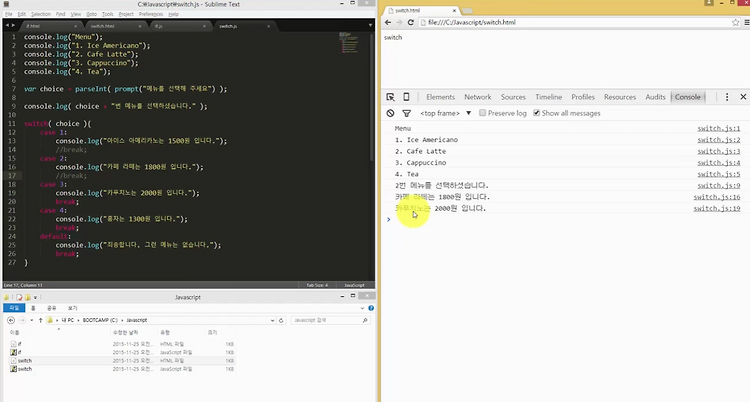750x402 pixels.
Task: Click the Sublime minimap
Action: pyautogui.click(x=350, y=43)
